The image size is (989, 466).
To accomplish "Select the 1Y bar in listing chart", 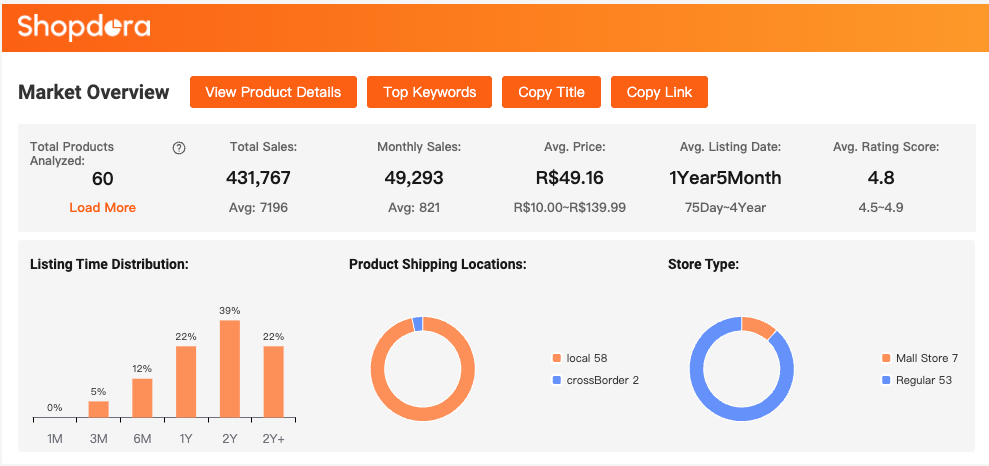I will 186,381.
